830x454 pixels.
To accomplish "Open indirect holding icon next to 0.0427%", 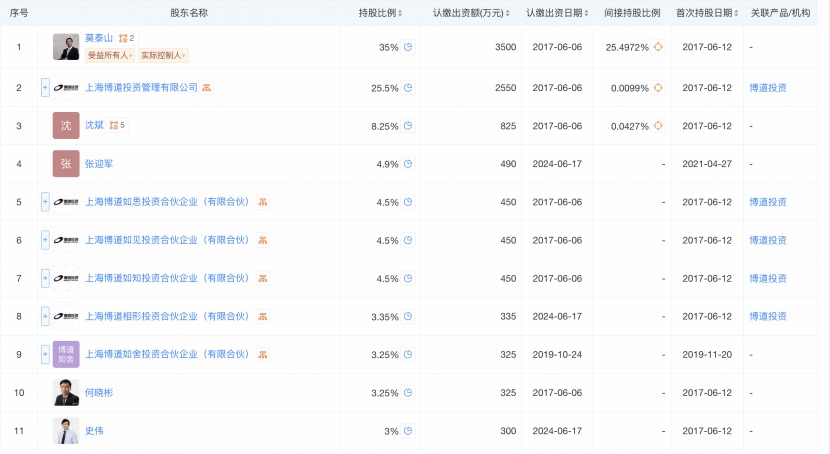I will [658, 126].
